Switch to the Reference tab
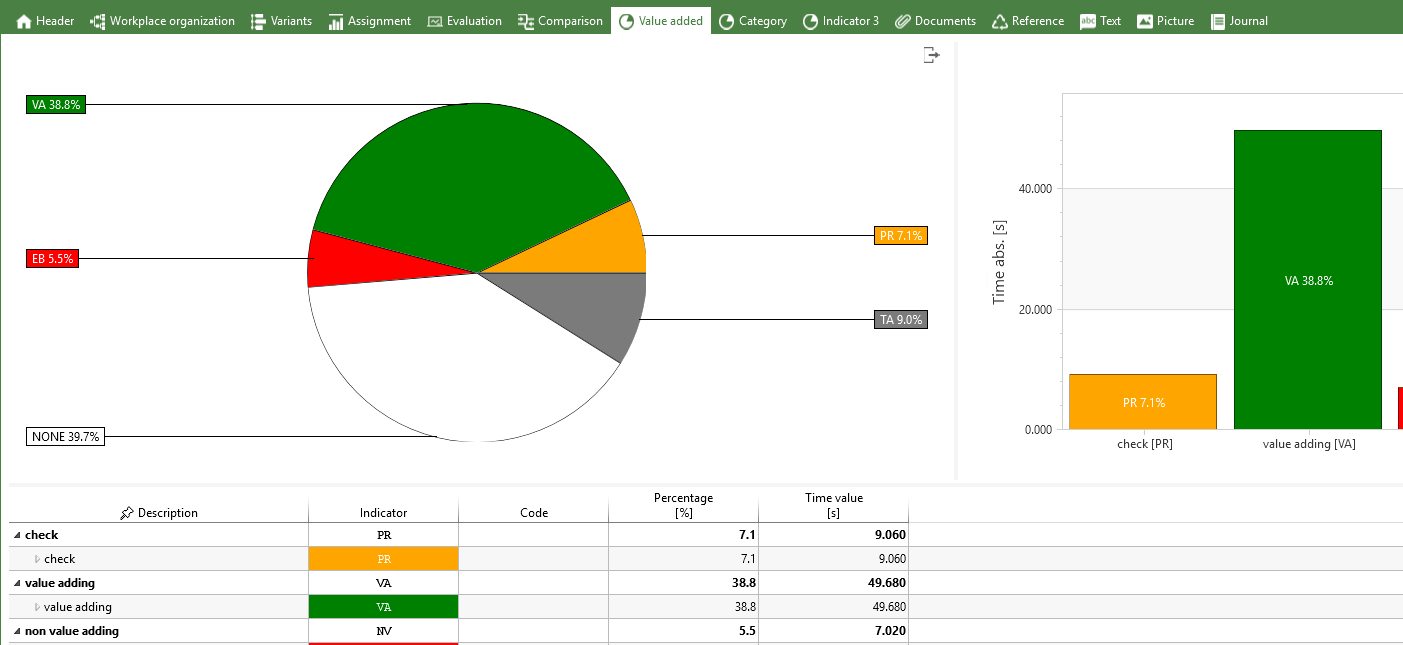 [x=1027, y=21]
